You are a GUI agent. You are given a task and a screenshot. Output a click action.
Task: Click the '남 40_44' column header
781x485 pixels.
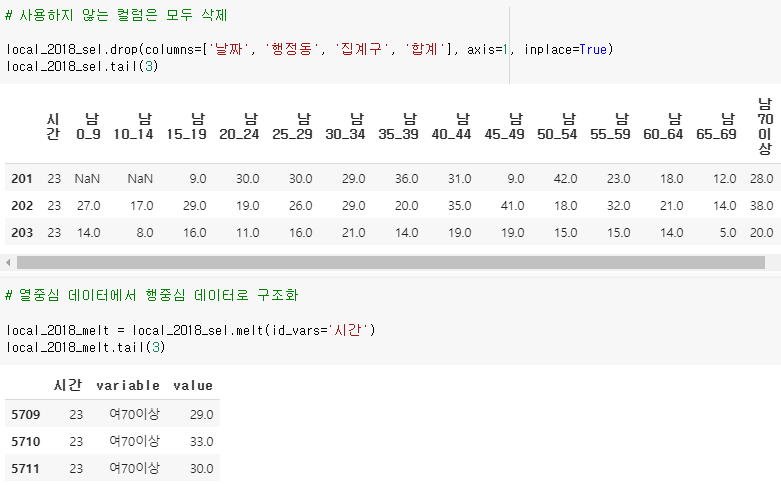click(x=451, y=126)
